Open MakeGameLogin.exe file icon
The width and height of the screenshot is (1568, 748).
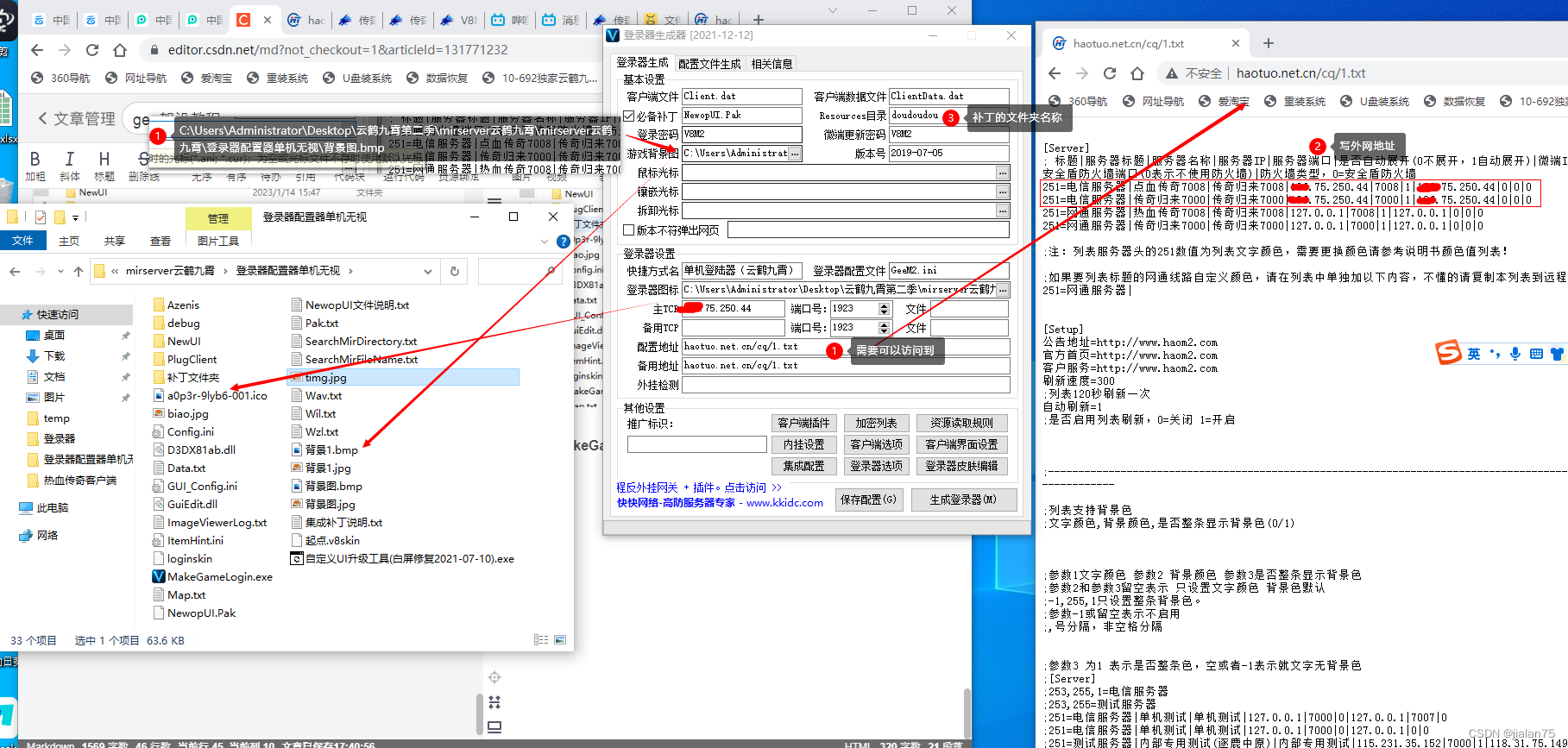click(x=159, y=576)
